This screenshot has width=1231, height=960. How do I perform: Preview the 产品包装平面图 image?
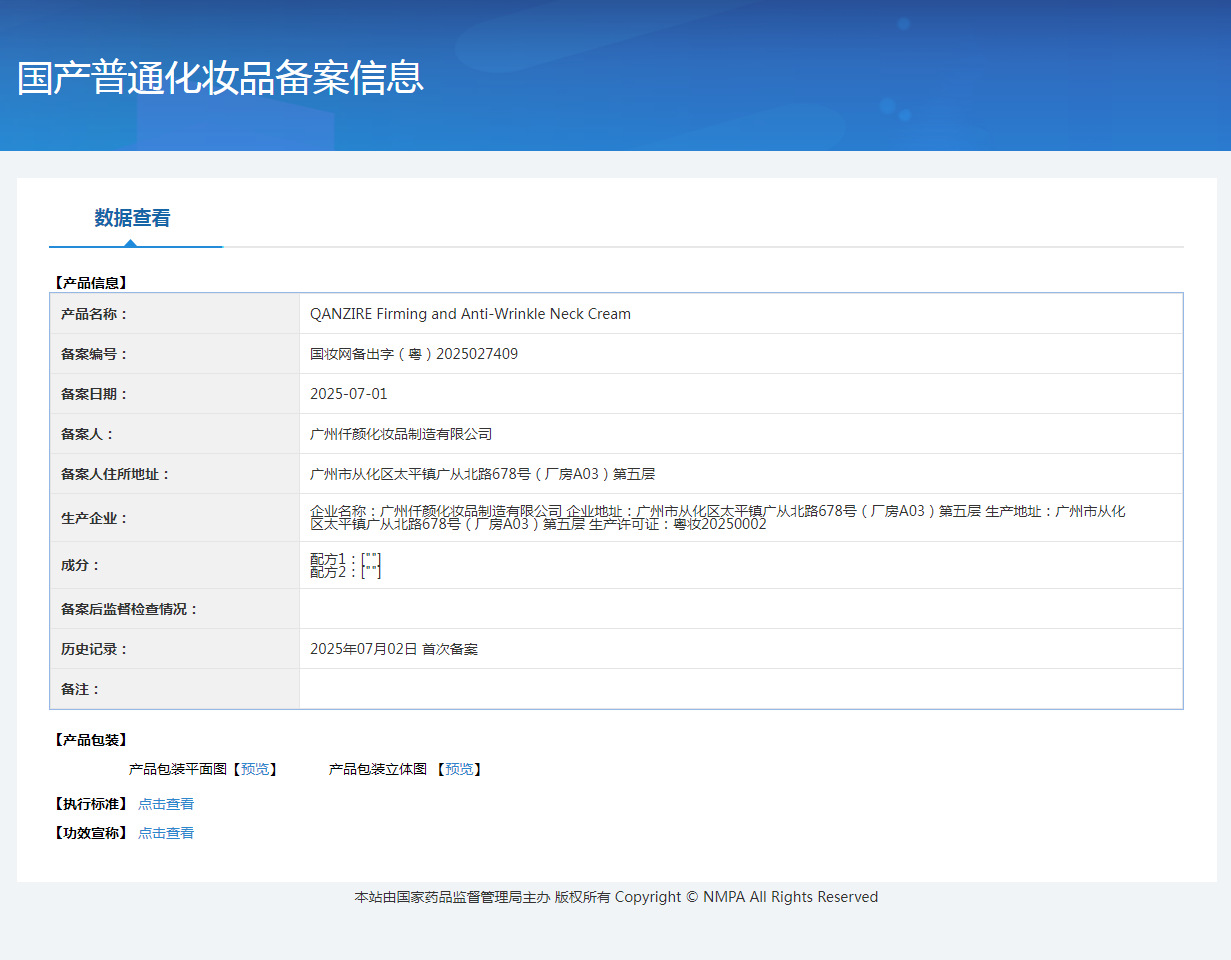[255, 769]
